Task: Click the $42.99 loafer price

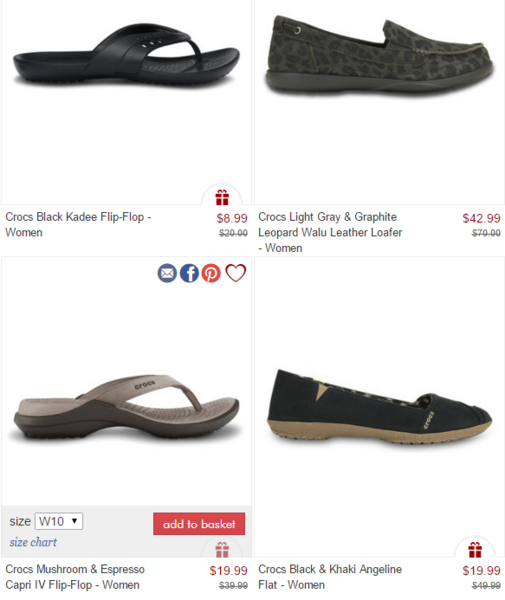Action: coord(481,218)
